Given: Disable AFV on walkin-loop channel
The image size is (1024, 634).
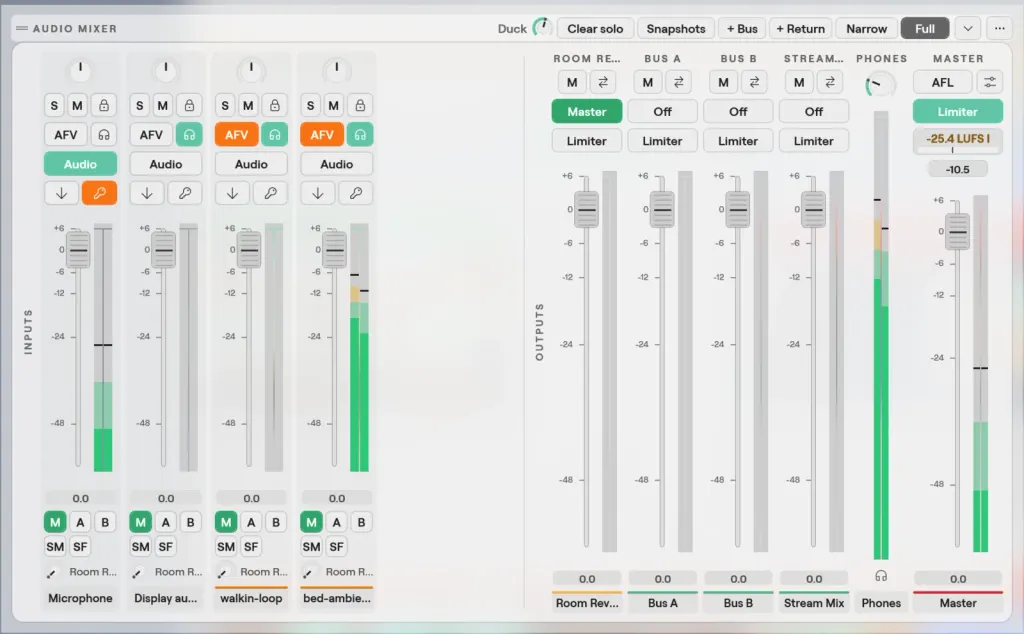Looking at the screenshot, I should (236, 135).
